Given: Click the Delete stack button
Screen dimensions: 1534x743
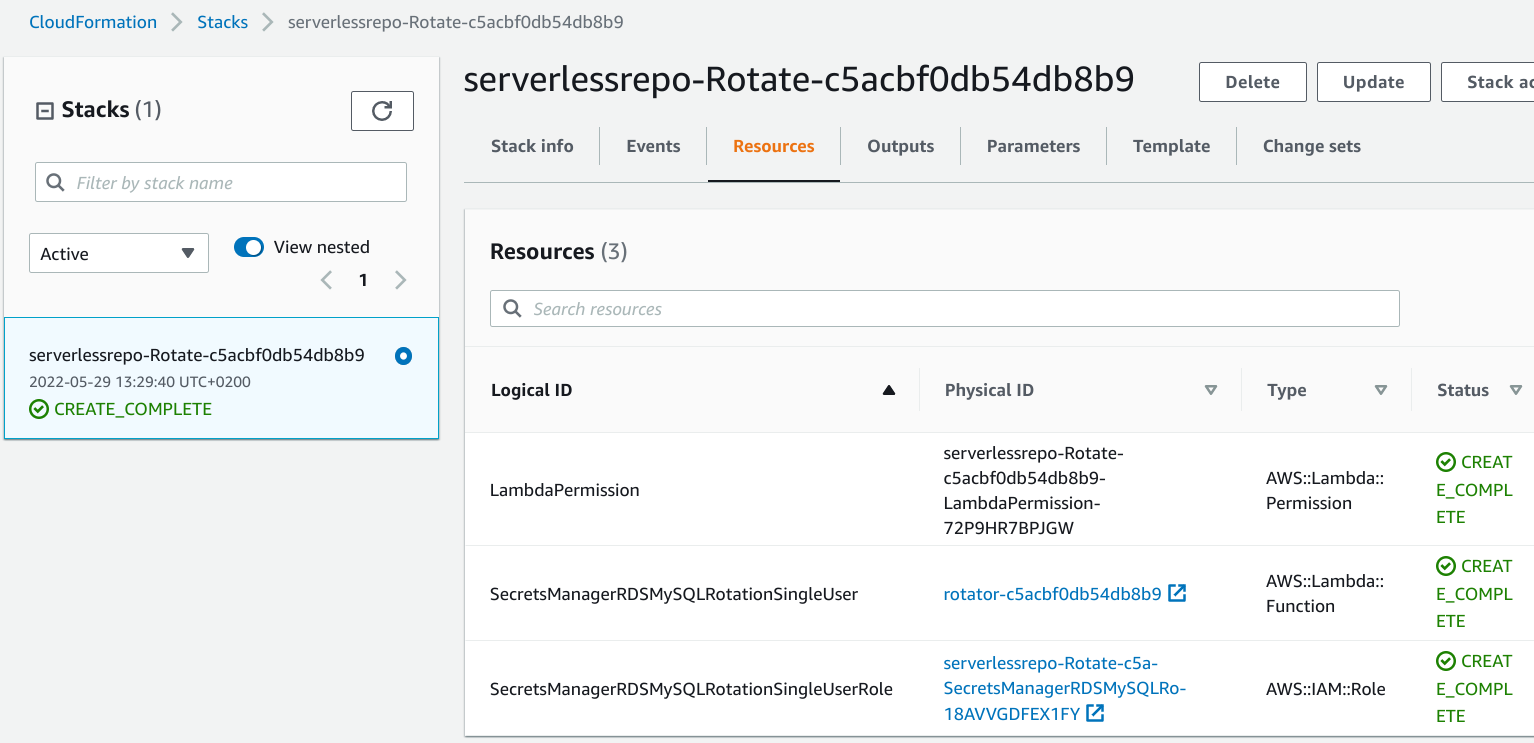Looking at the screenshot, I should click(x=1253, y=82).
